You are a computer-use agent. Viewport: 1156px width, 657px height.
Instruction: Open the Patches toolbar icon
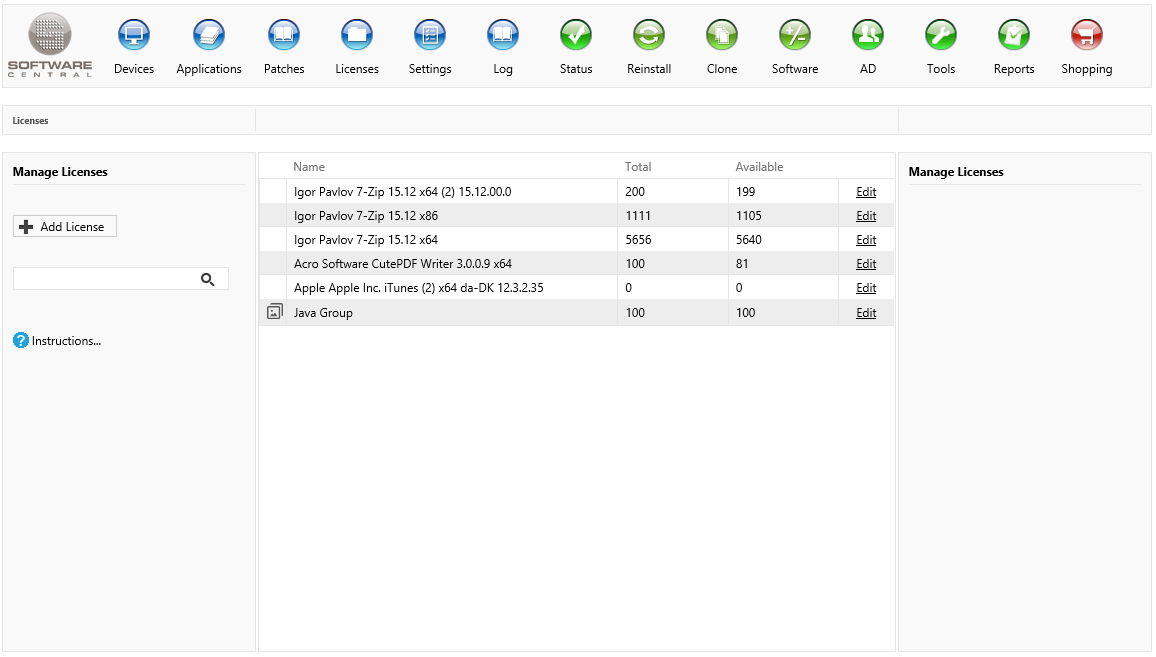[284, 36]
